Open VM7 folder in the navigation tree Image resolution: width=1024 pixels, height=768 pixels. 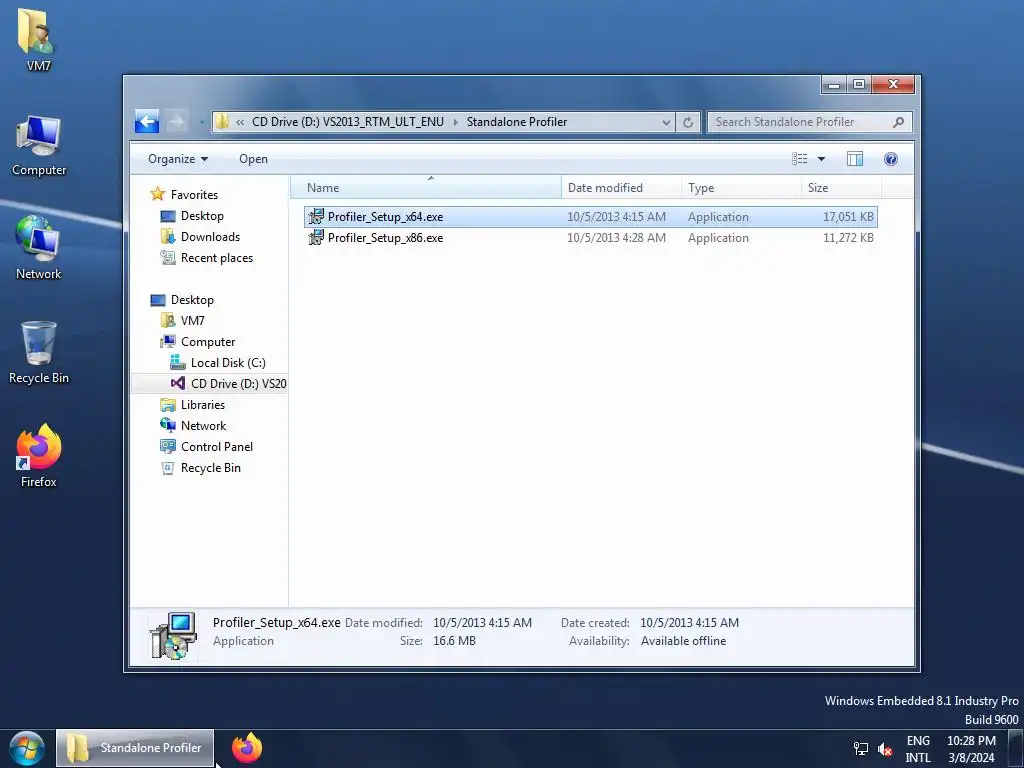[x=192, y=321]
